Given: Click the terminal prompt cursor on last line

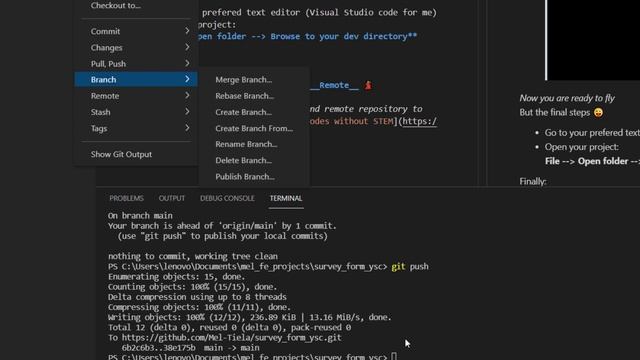Looking at the screenshot, I should tap(394, 357).
